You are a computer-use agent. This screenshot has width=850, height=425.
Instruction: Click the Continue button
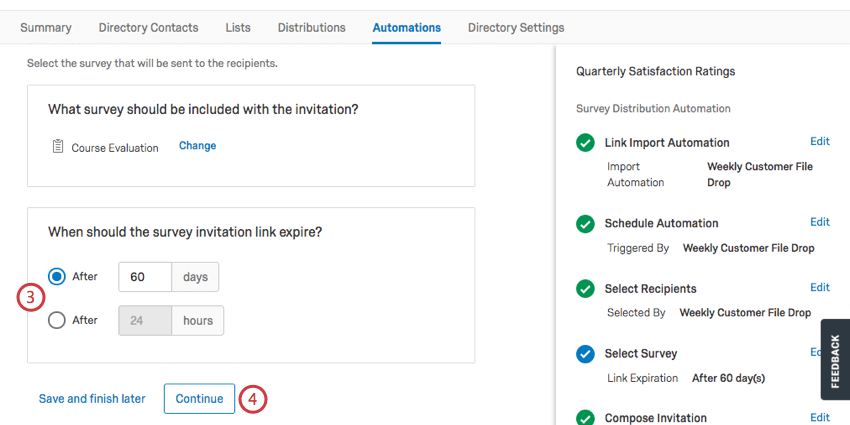pos(199,399)
